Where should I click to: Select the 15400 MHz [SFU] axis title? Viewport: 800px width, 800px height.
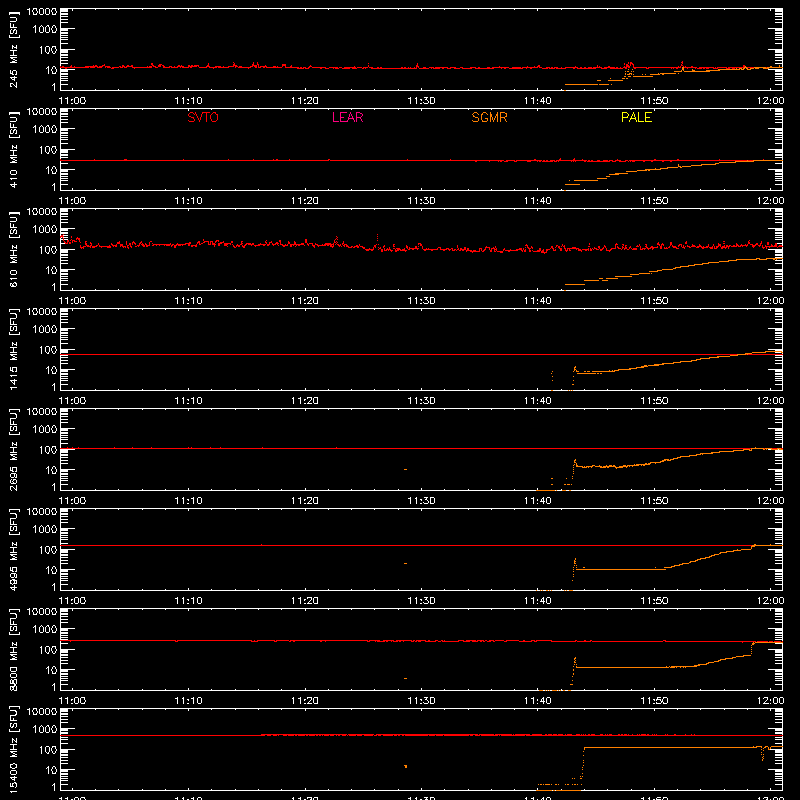13,749
